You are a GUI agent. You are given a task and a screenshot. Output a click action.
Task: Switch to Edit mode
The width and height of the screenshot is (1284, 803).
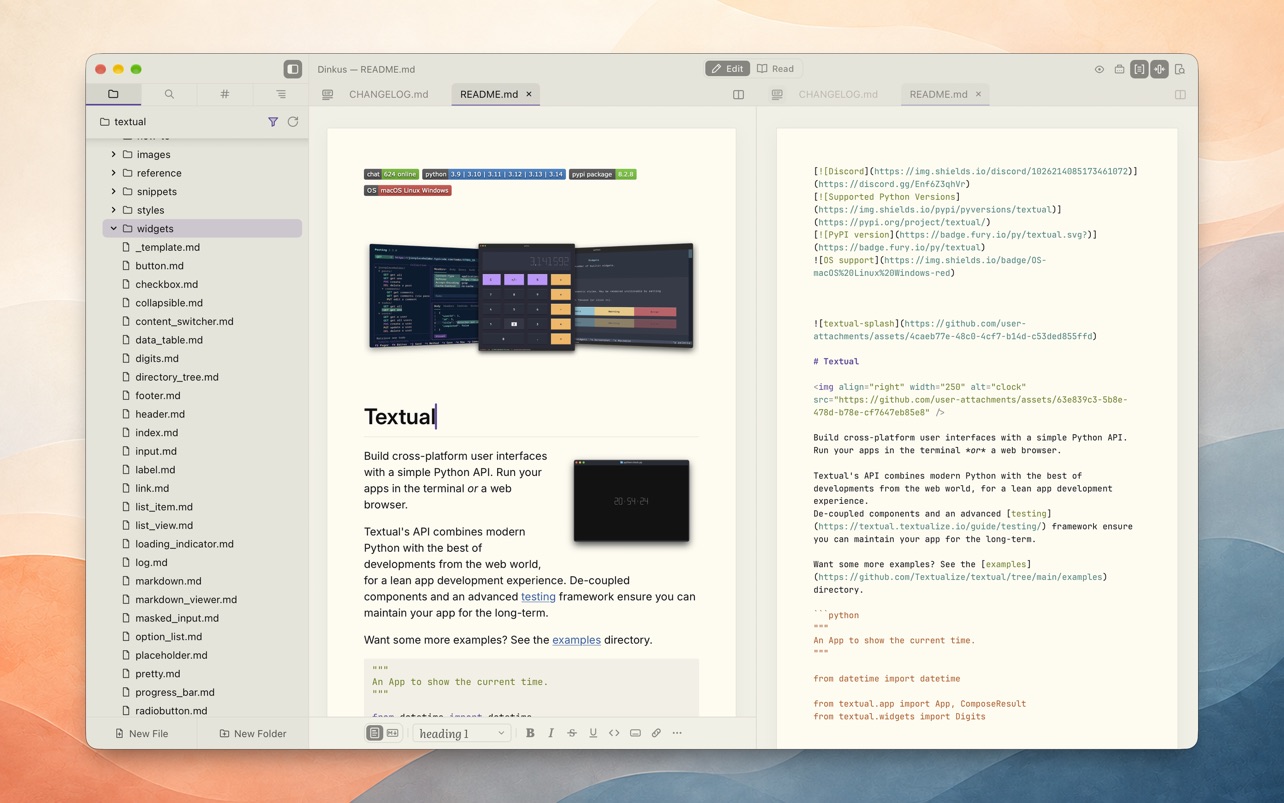coord(728,69)
